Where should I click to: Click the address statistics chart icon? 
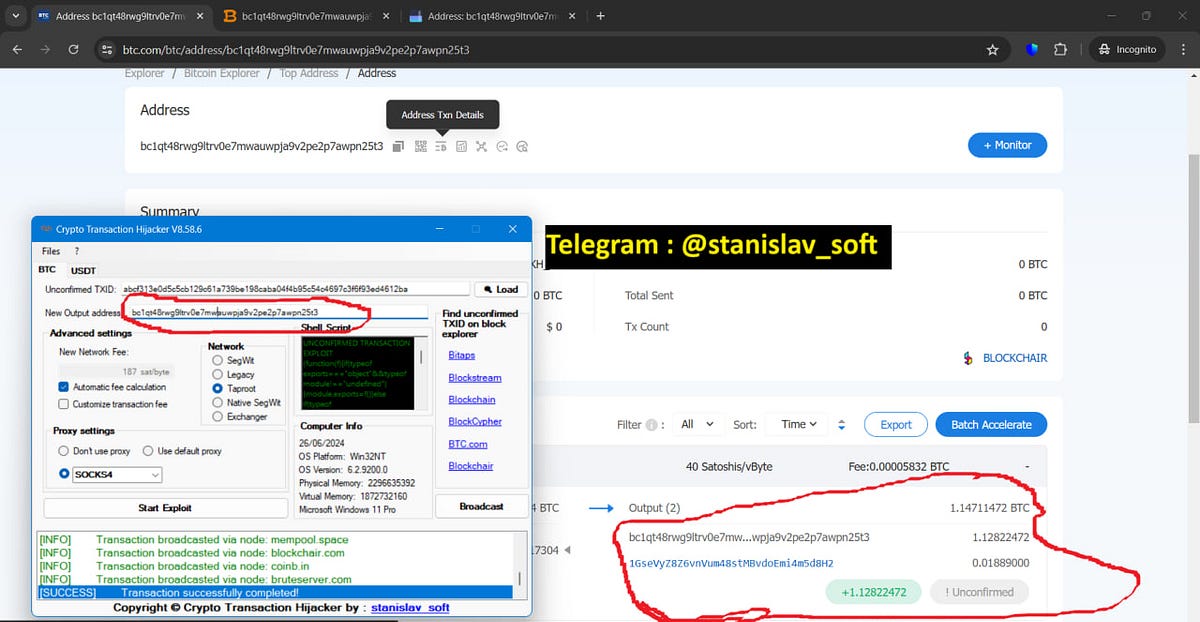pos(461,146)
